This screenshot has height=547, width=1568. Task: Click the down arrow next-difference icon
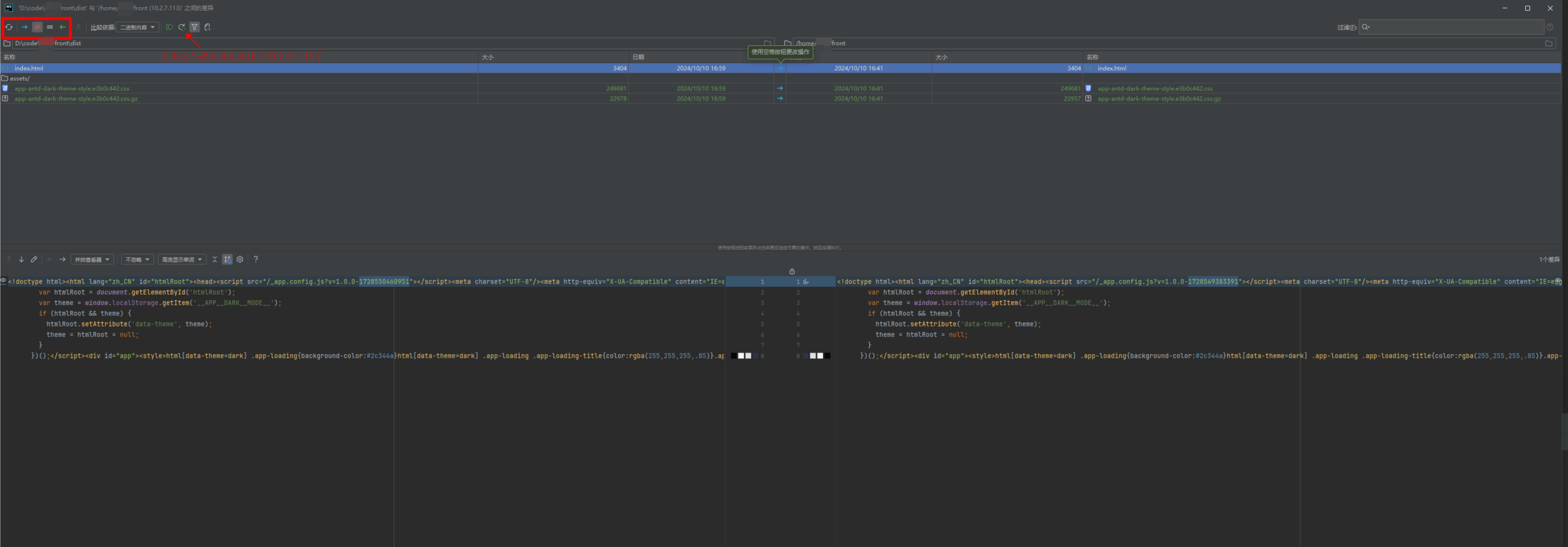pos(21,260)
